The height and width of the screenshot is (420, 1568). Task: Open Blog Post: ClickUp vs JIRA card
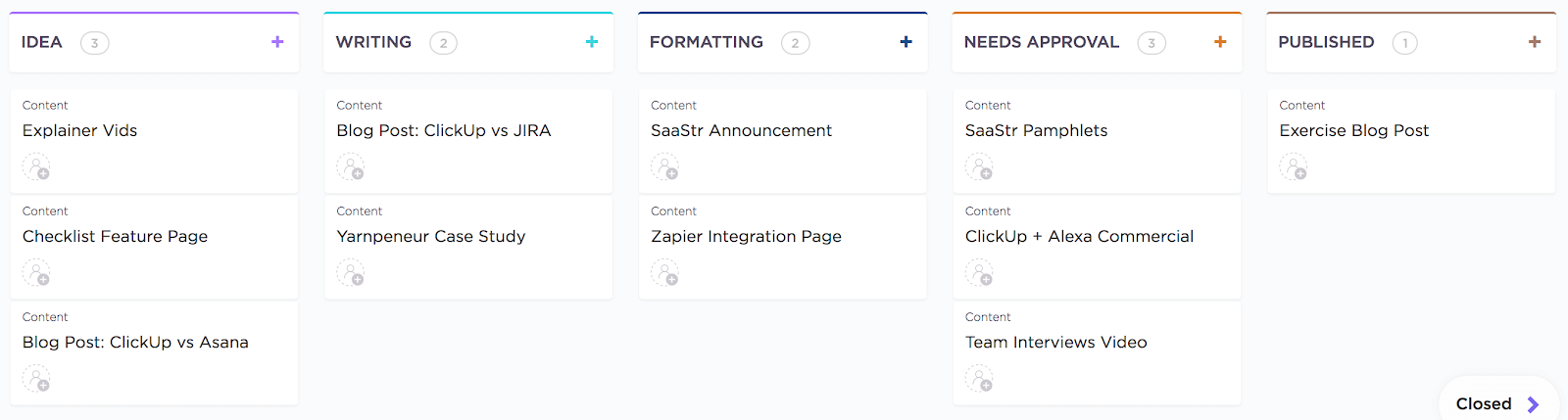pyautogui.click(x=443, y=130)
